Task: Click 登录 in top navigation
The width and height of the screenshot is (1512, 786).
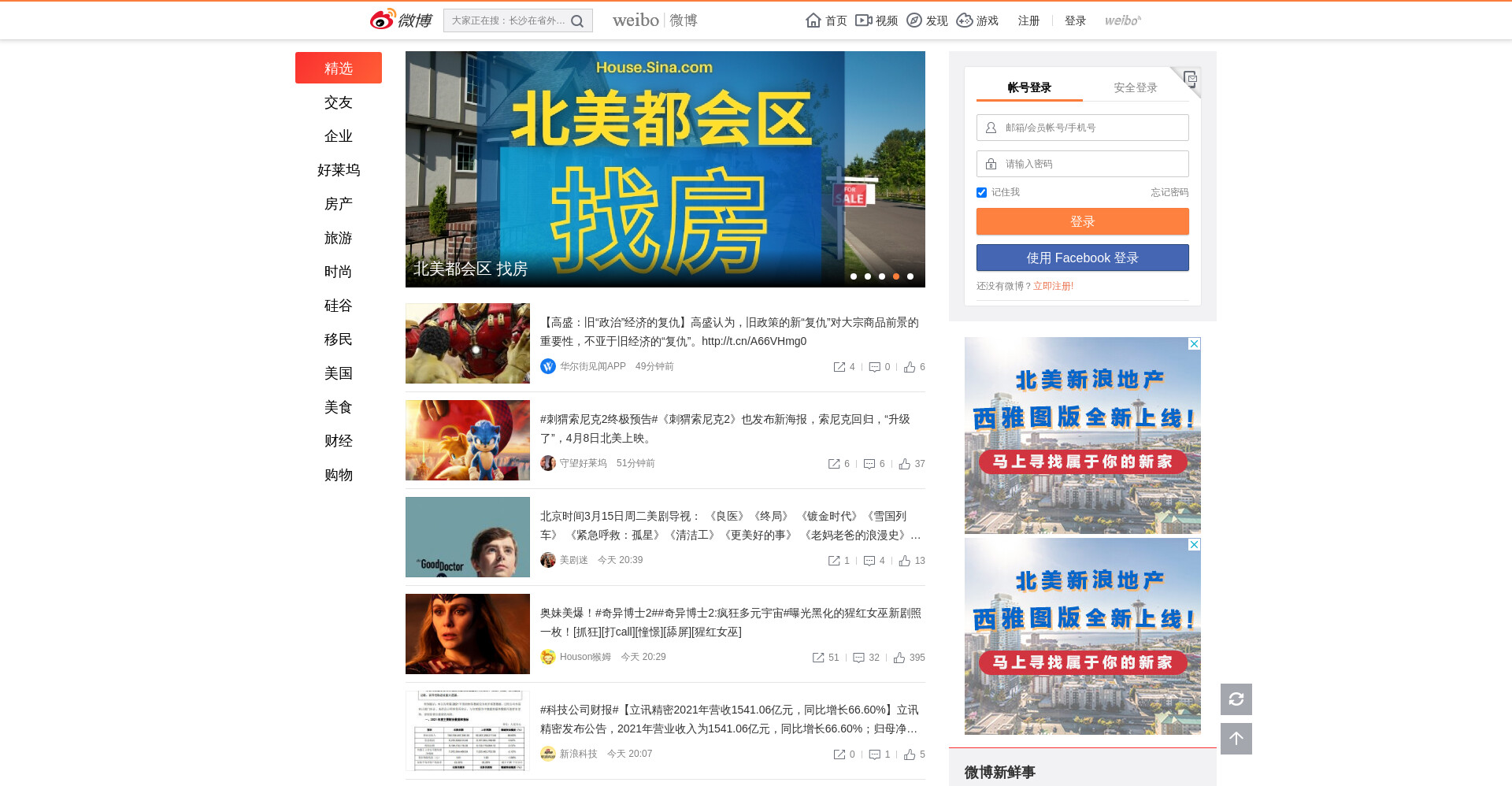Action: pos(1075,20)
